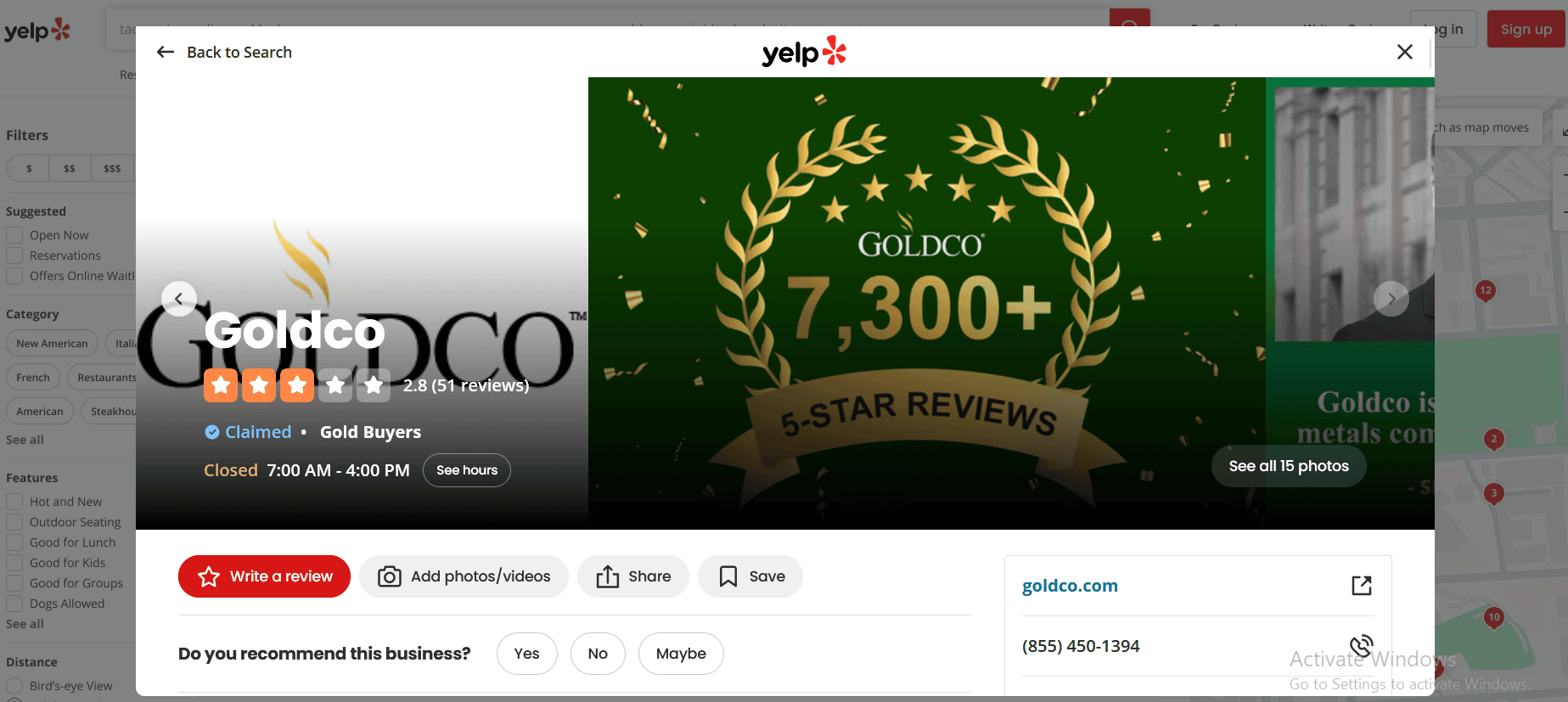
Task: Select the French category chip
Action: 33,378
